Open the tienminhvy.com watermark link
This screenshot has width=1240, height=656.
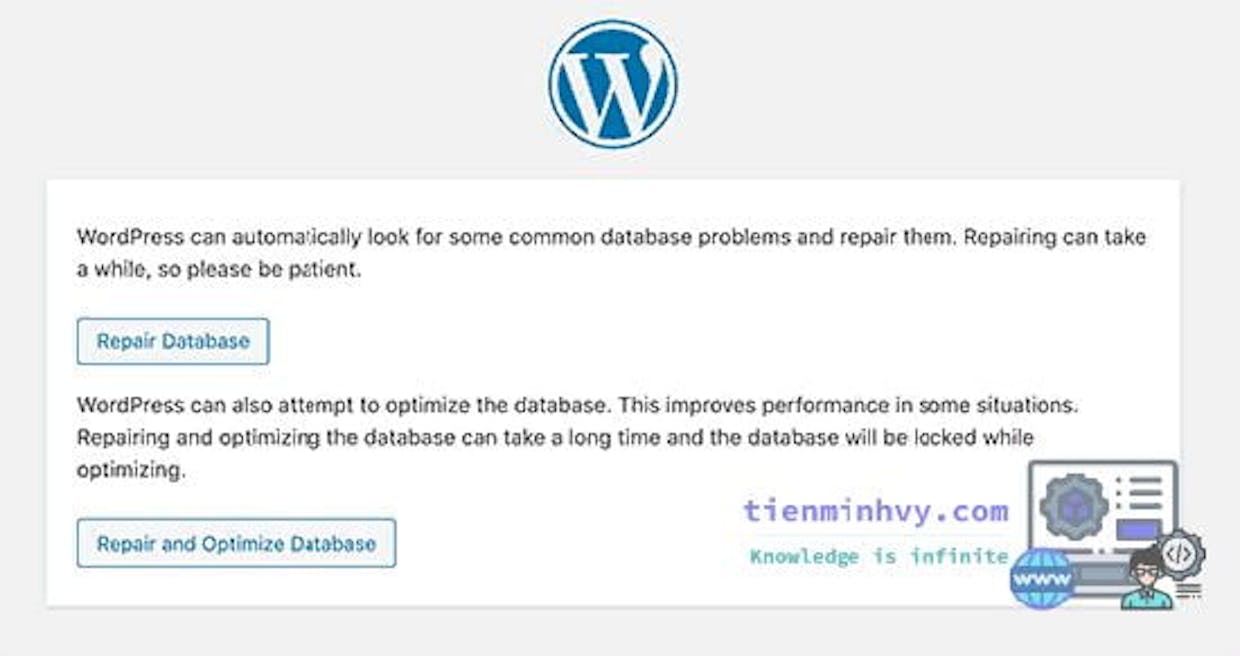(875, 511)
